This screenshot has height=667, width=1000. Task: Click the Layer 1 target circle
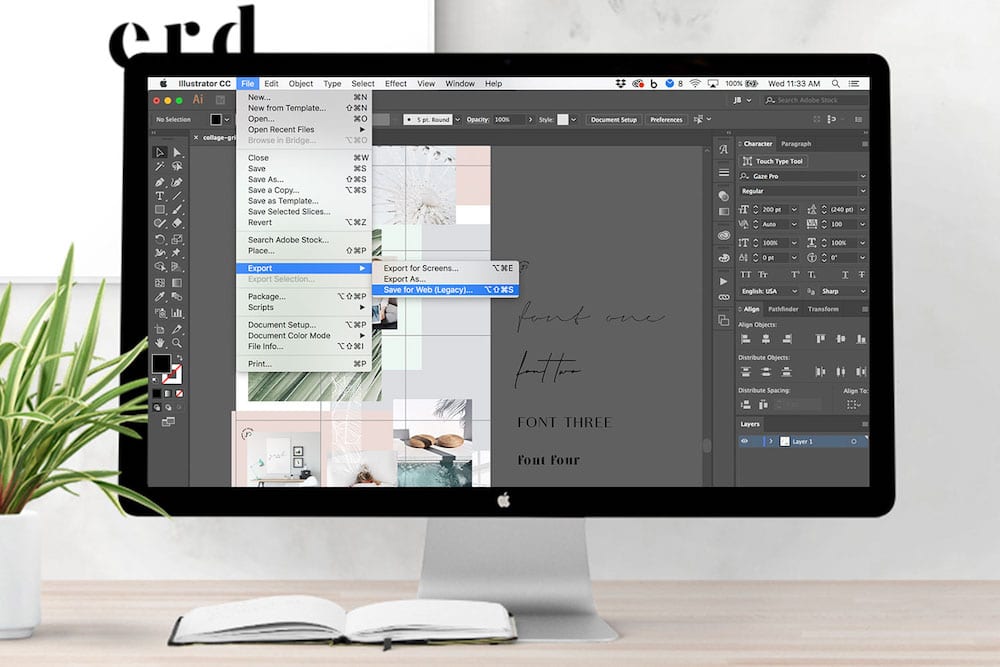tap(853, 441)
